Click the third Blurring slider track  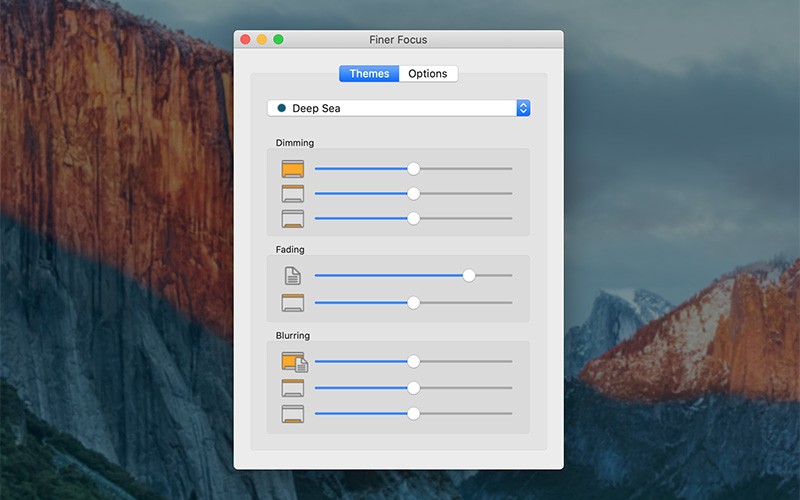coord(413,413)
